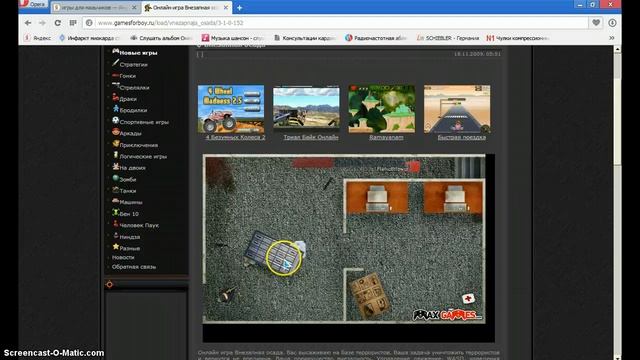This screenshot has width=640, height=360.
Task: Follow the Ramayanam text link
Action: pos(386,137)
